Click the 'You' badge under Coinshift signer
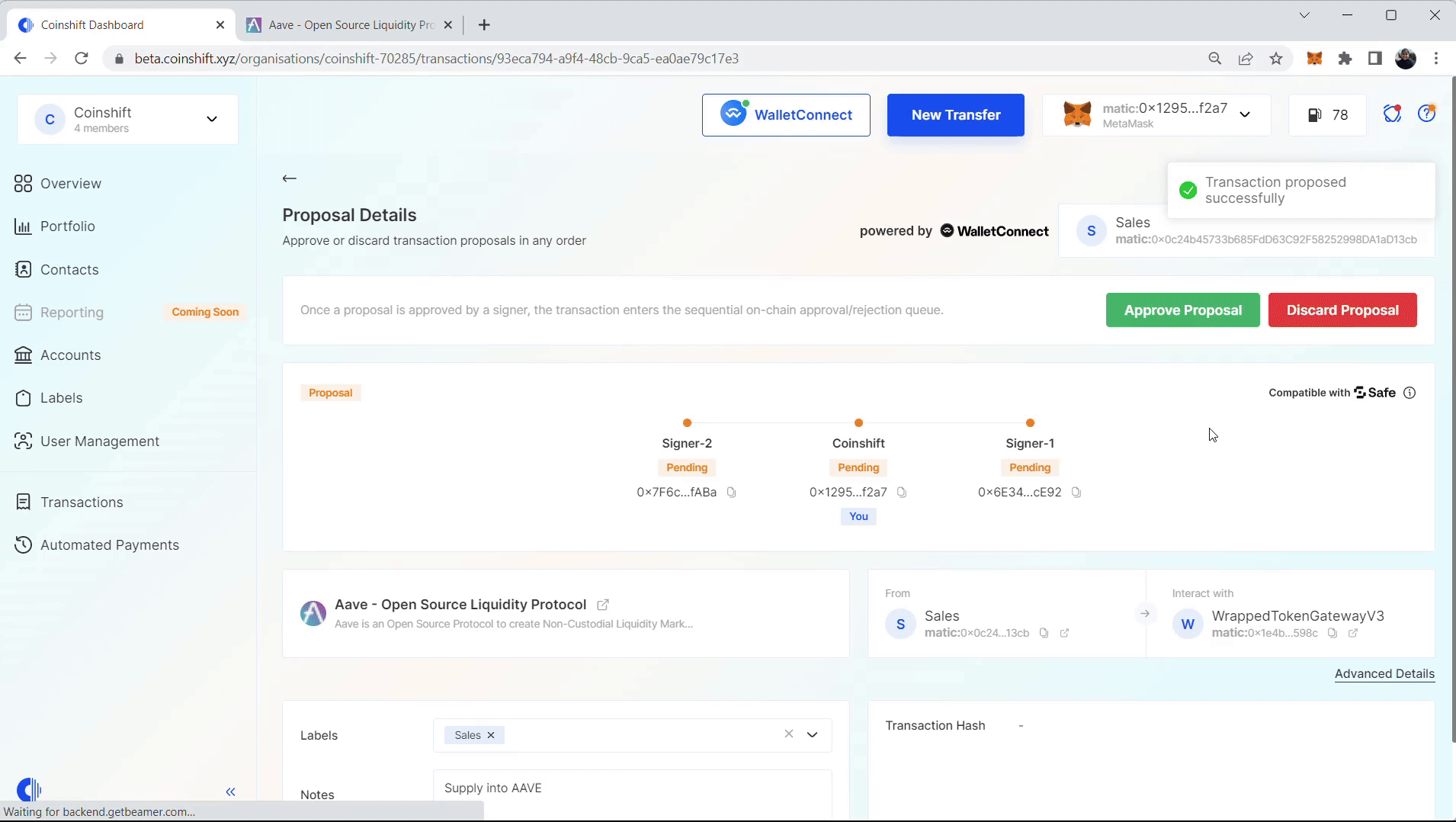 point(858,516)
